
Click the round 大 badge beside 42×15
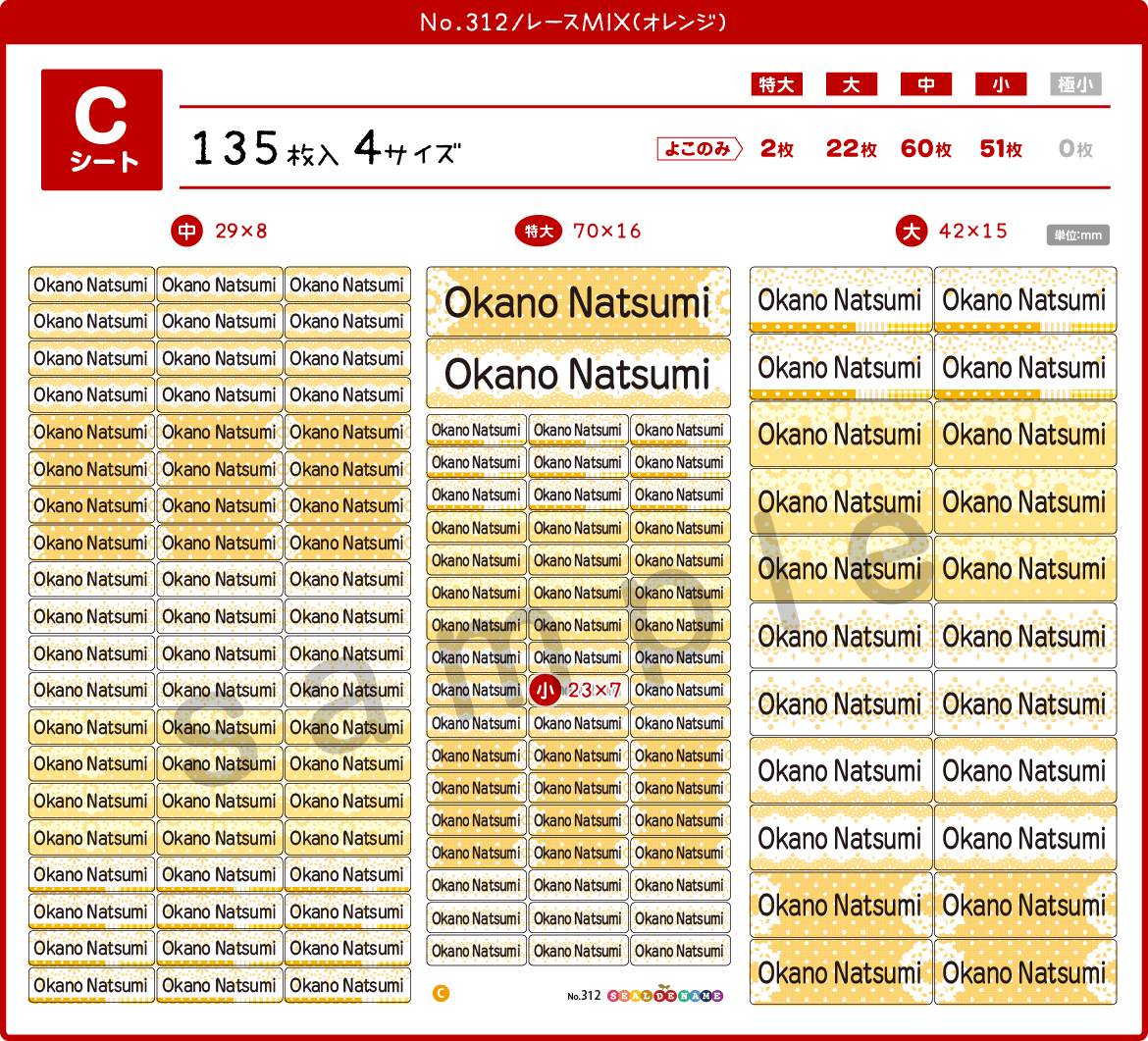(x=911, y=232)
